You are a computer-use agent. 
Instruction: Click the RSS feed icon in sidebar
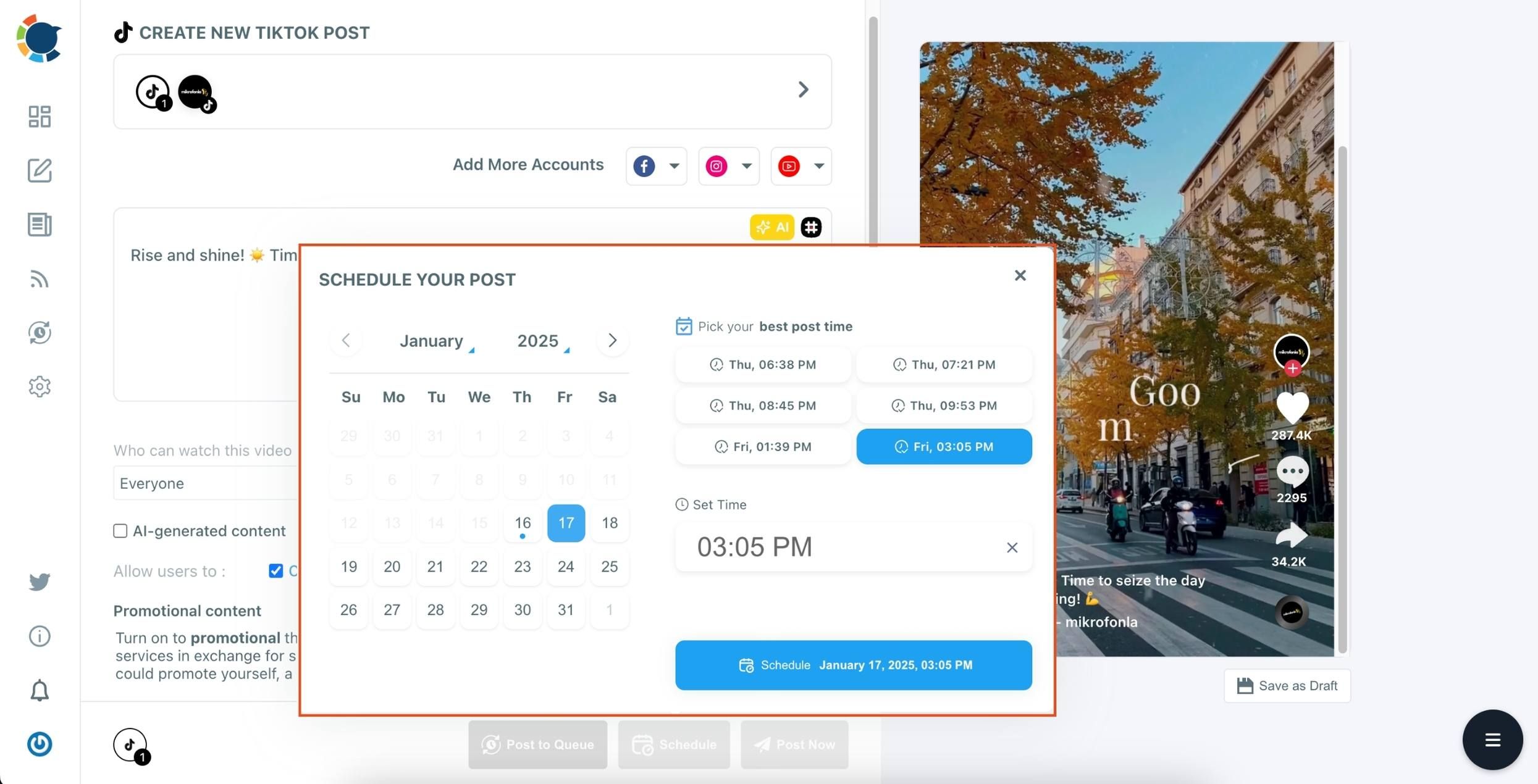[39, 278]
